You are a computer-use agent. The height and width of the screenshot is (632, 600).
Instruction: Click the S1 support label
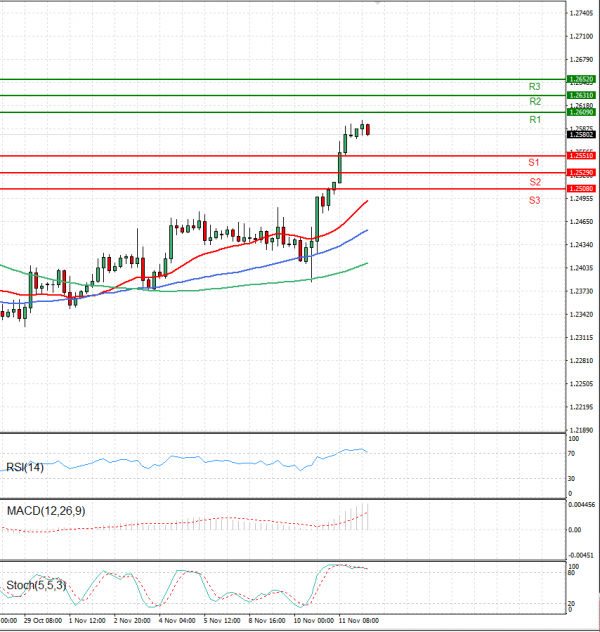pyautogui.click(x=534, y=162)
